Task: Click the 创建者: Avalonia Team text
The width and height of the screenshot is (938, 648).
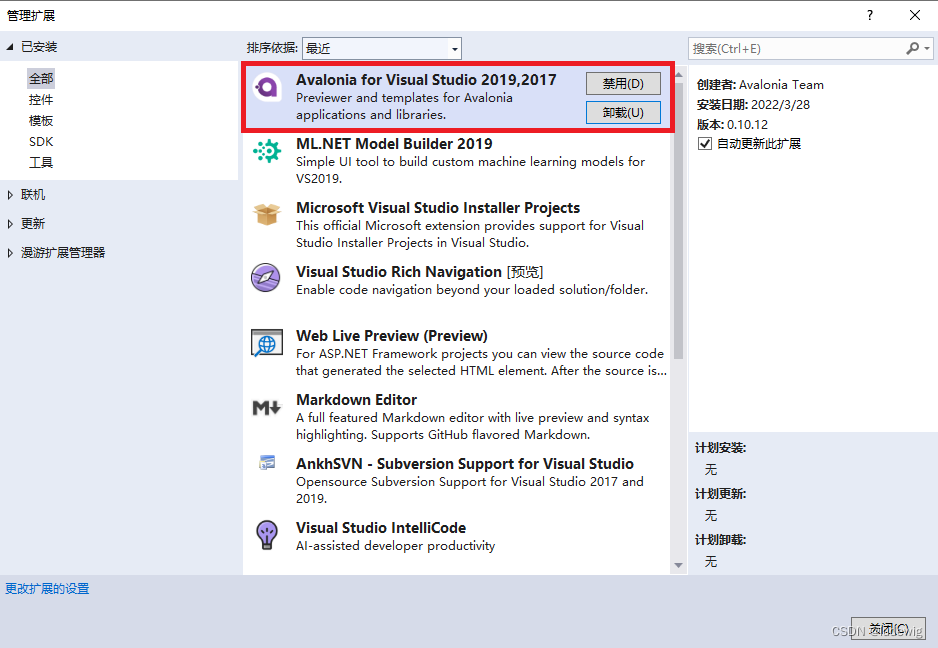Action: (x=760, y=85)
